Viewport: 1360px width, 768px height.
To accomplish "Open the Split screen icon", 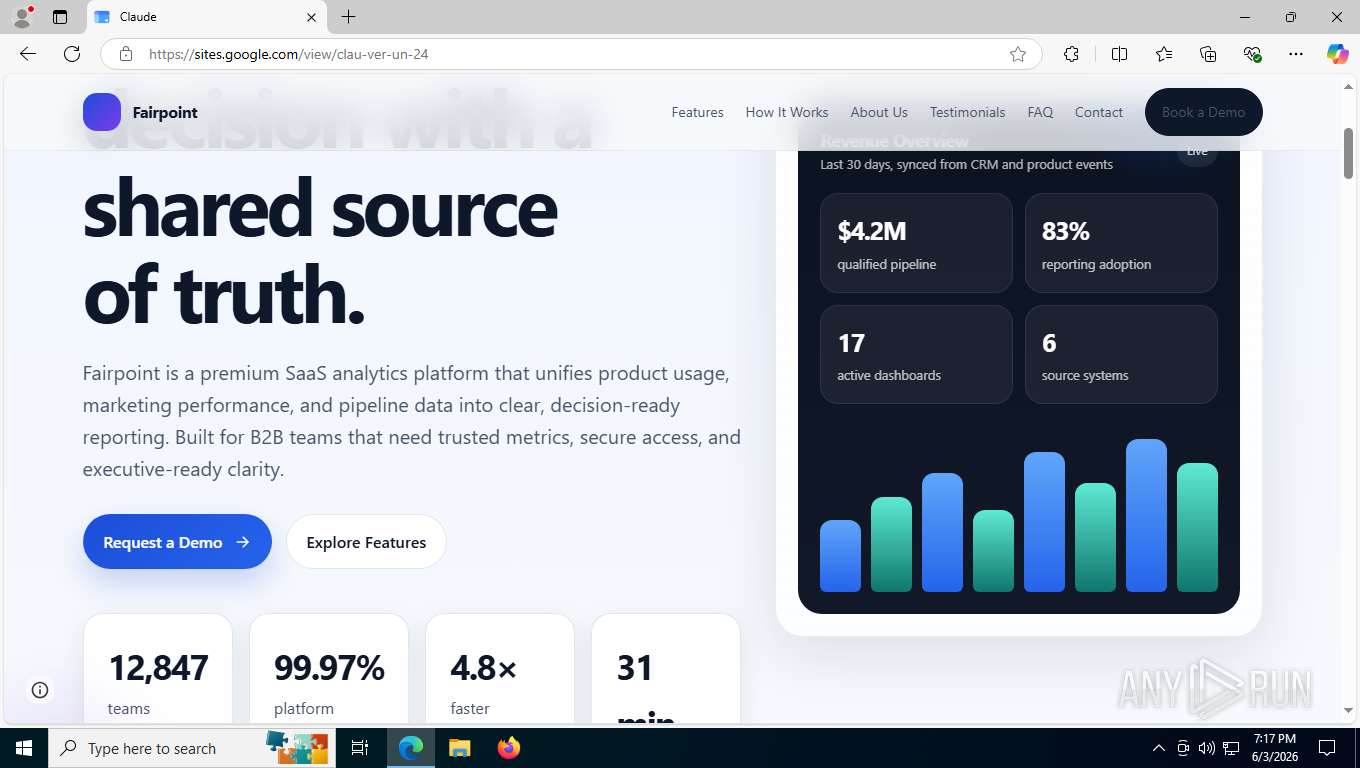I will (x=1119, y=54).
